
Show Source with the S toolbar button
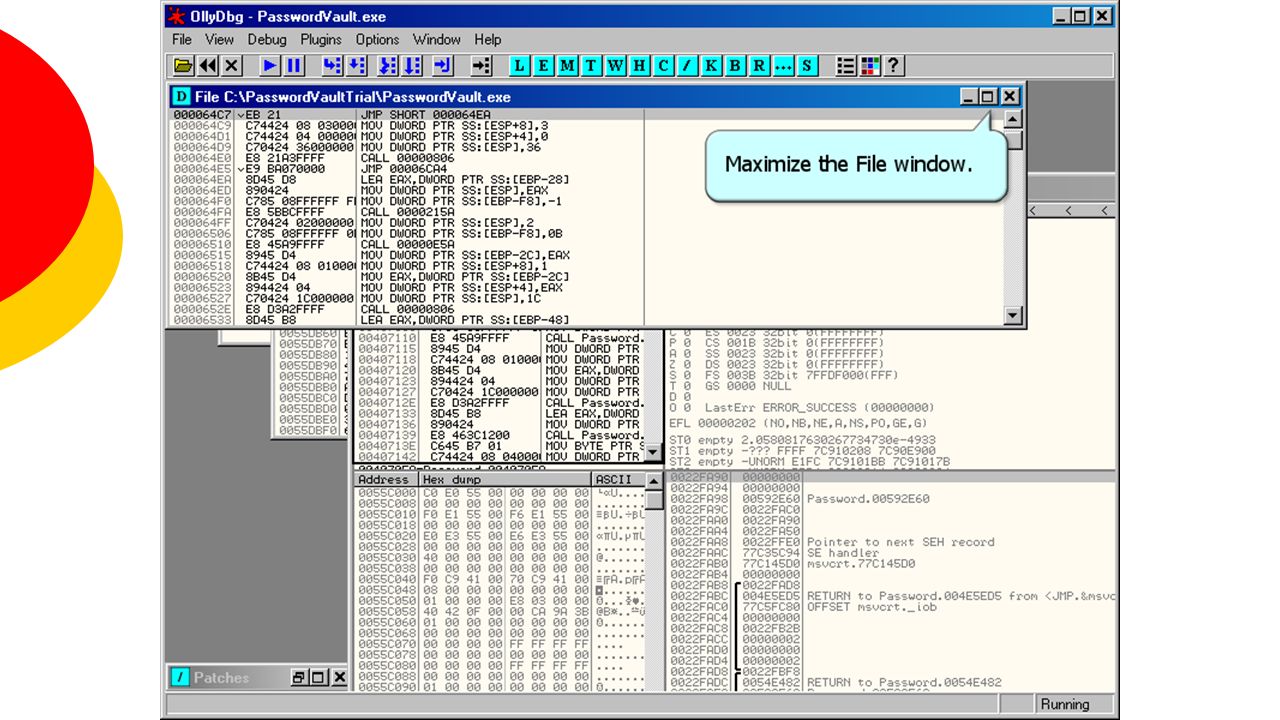point(807,65)
